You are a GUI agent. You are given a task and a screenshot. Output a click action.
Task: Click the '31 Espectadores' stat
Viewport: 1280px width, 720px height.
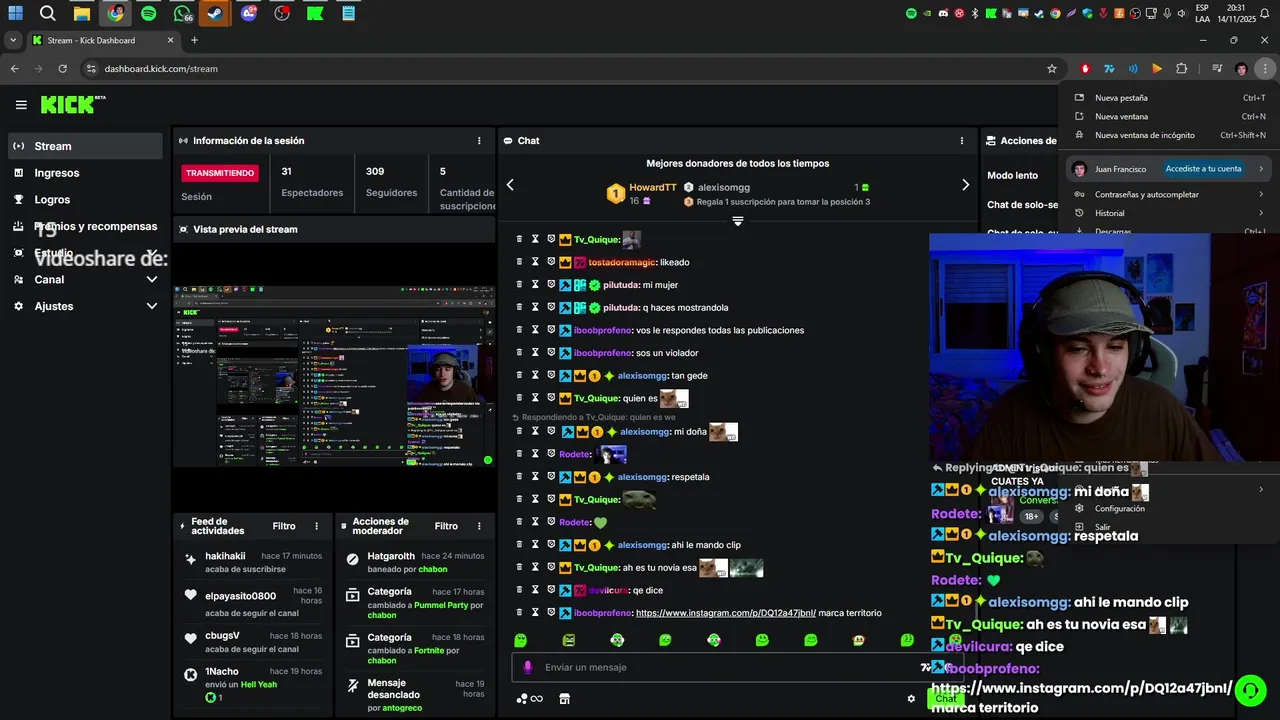point(312,182)
